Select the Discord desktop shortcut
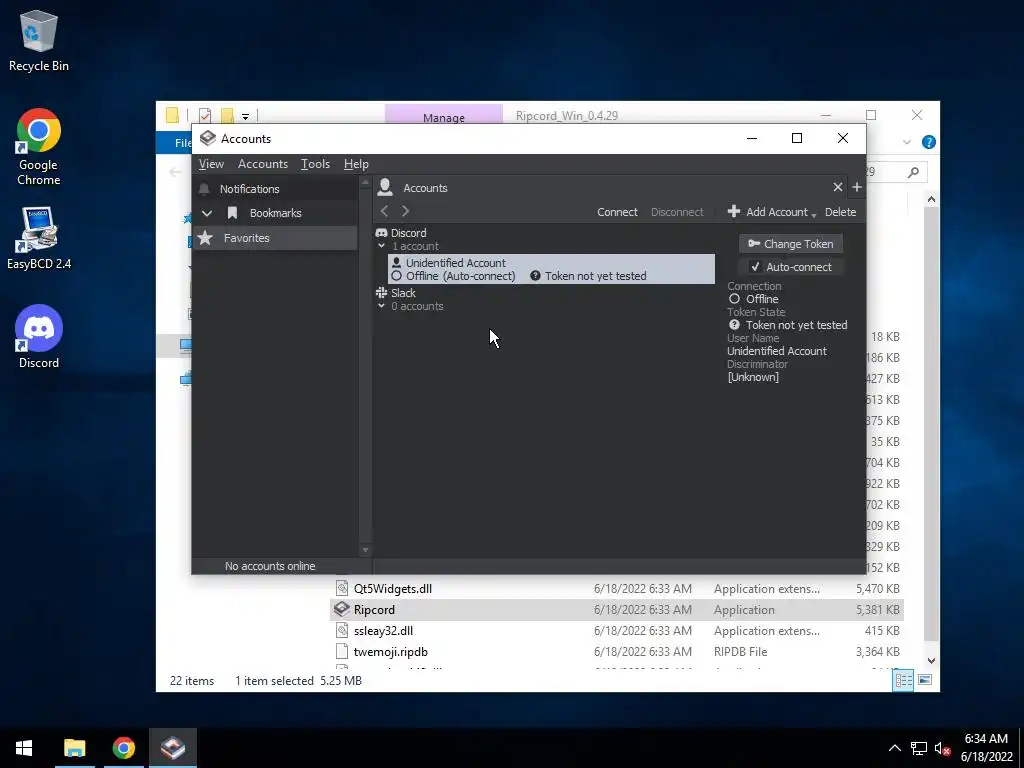Screen dimensions: 1024x768 click(x=39, y=336)
